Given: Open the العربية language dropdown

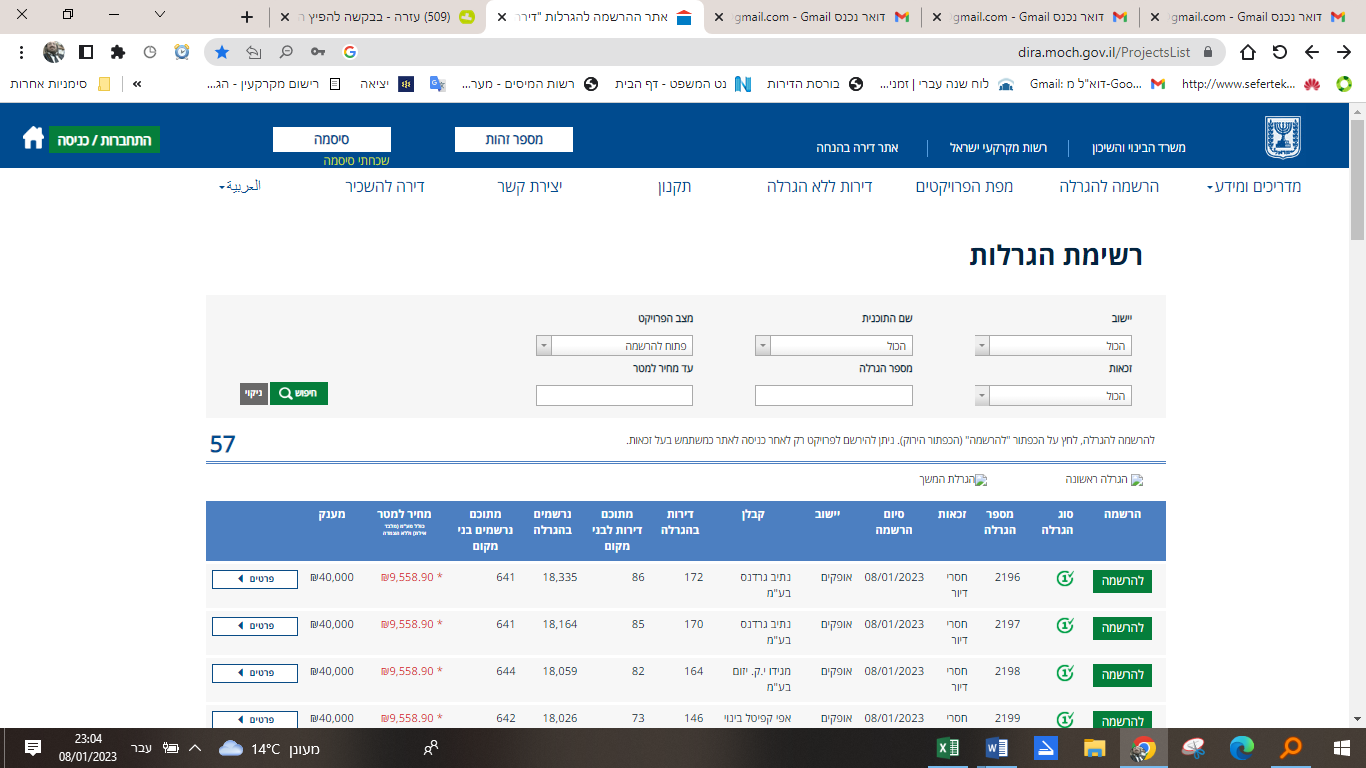Looking at the screenshot, I should pos(240,186).
